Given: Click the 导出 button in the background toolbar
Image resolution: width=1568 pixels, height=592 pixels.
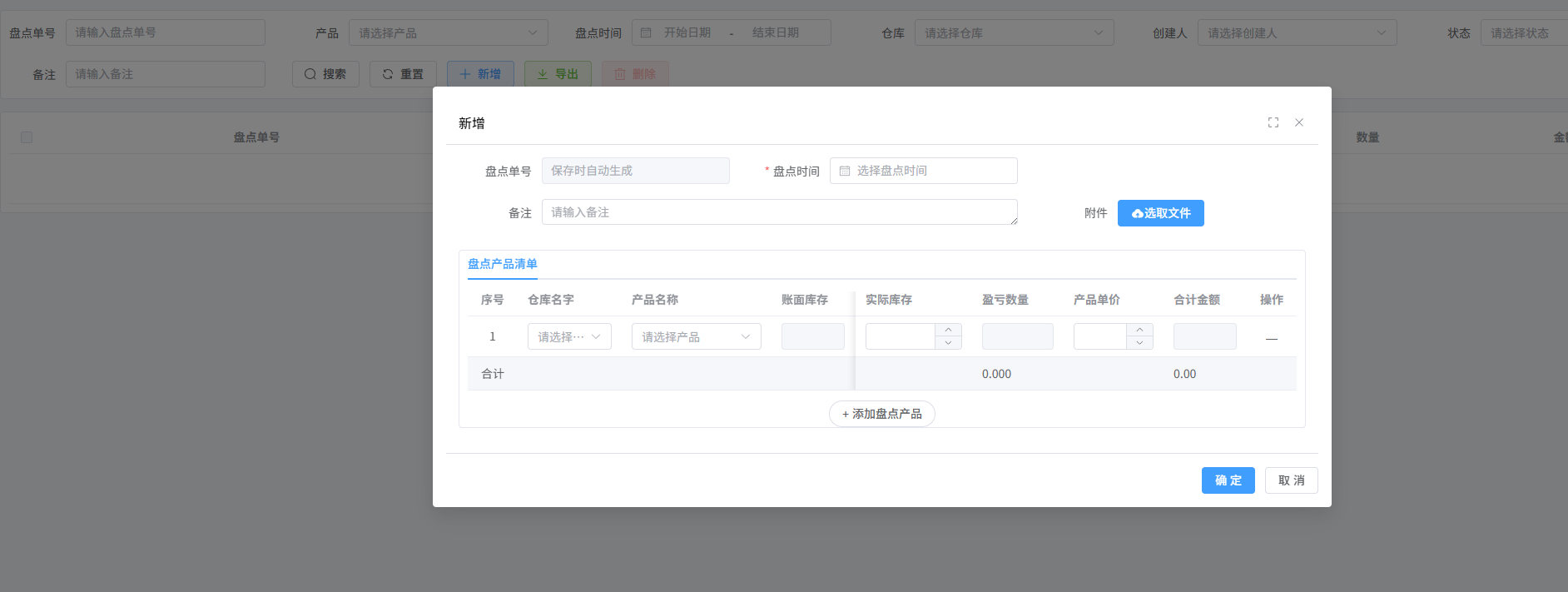Looking at the screenshot, I should (x=558, y=74).
